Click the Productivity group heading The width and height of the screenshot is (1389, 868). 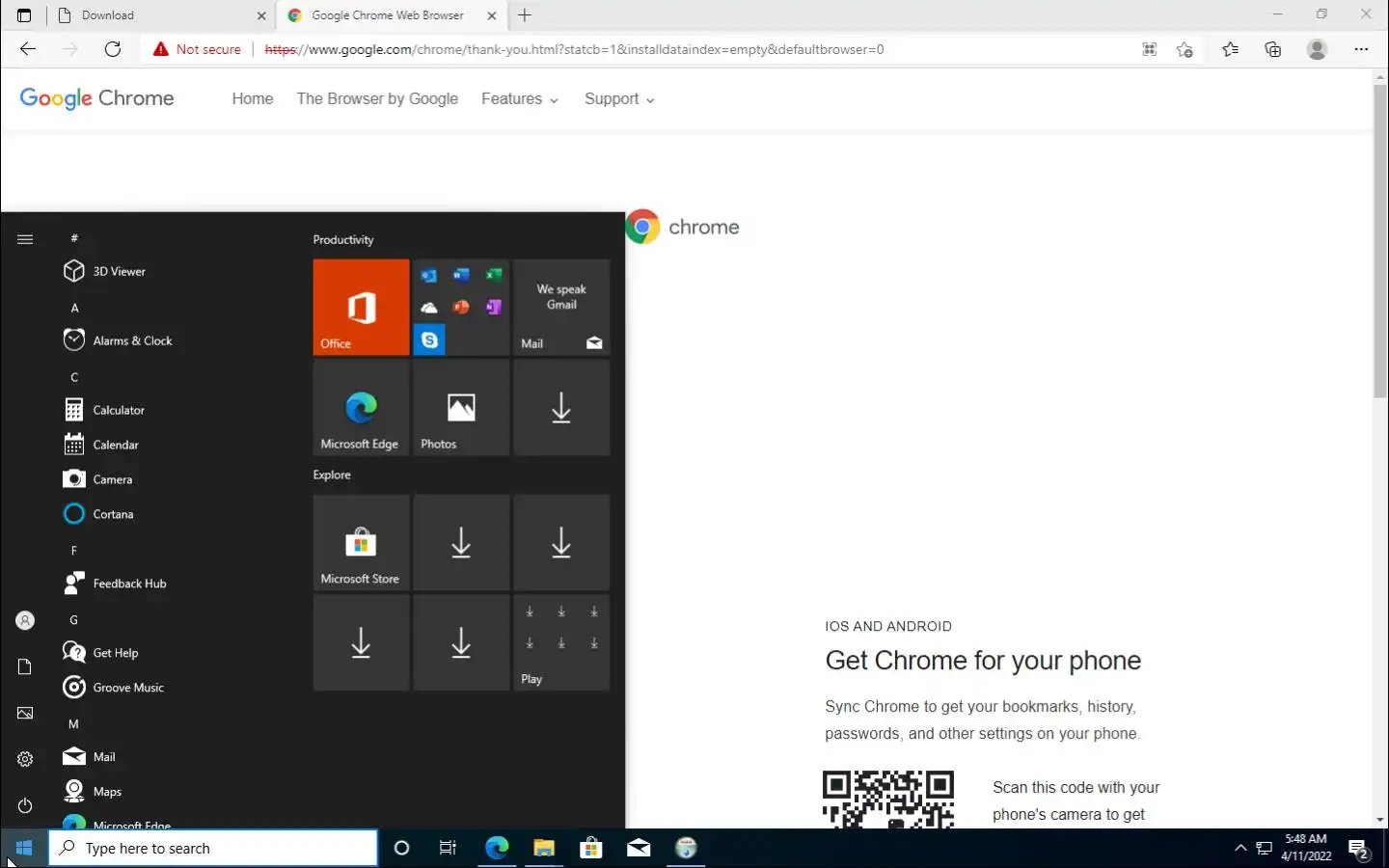point(342,240)
